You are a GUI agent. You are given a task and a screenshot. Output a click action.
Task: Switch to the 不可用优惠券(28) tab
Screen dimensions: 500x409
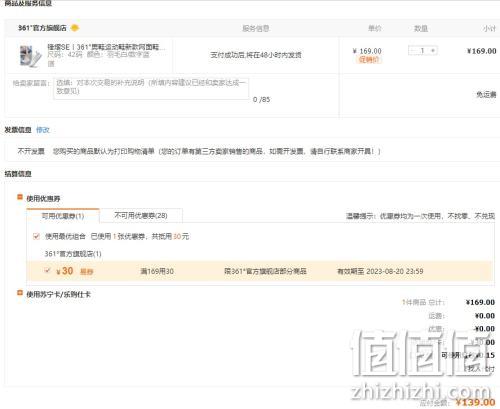pyautogui.click(x=141, y=216)
